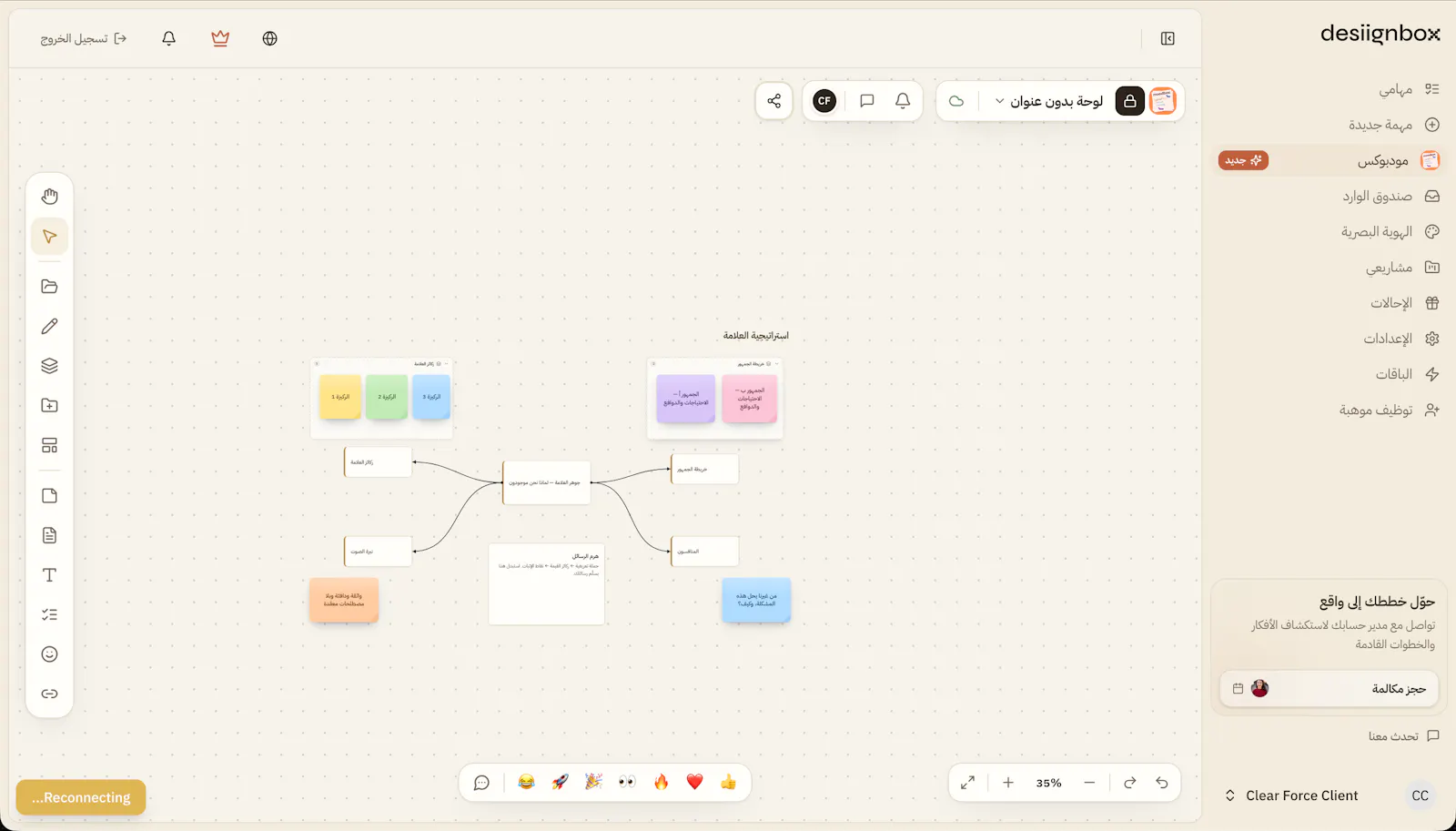Open the layers tool

(x=49, y=366)
